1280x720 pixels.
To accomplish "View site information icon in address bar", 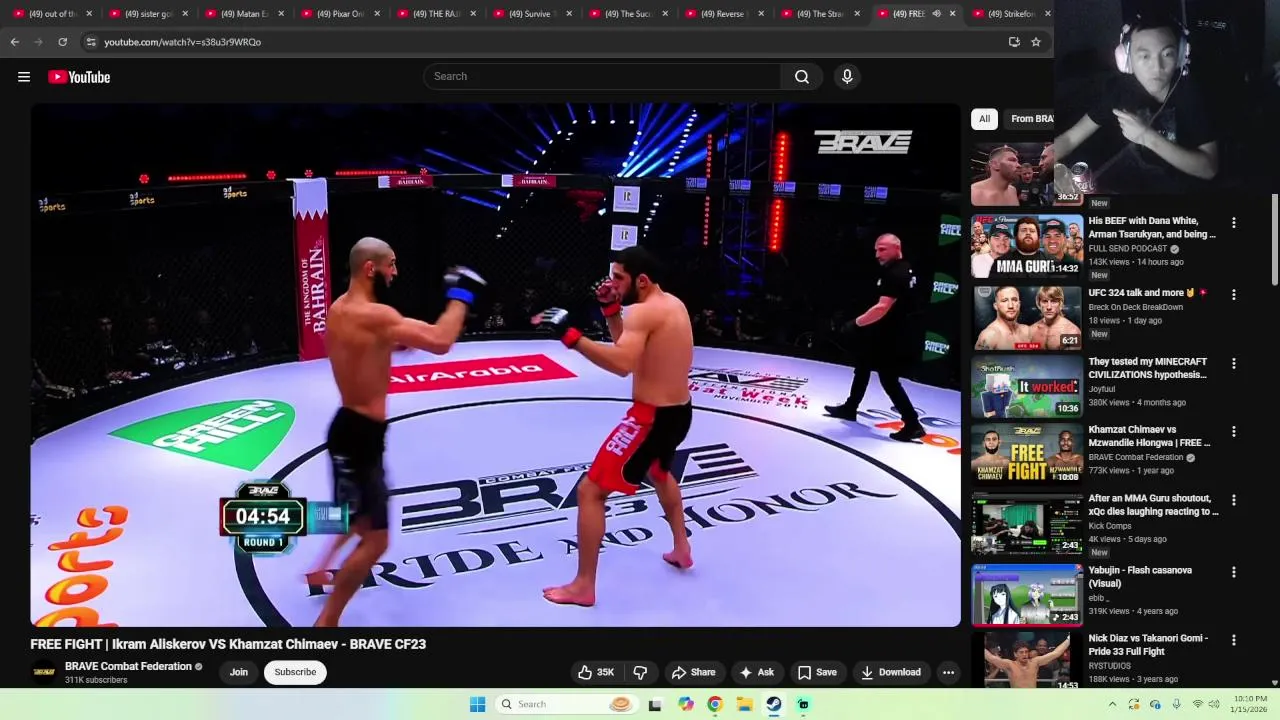I will click(x=91, y=42).
